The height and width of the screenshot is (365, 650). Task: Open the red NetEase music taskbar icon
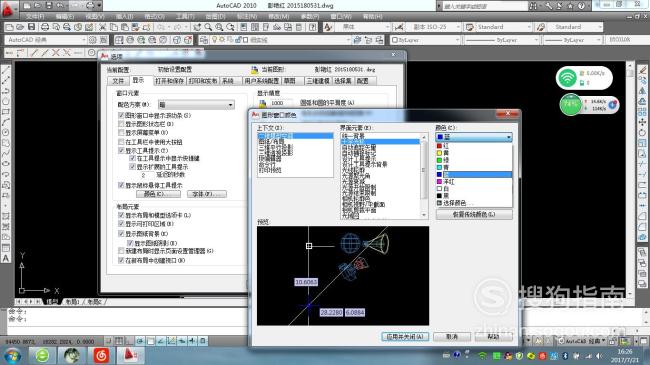pos(102,355)
